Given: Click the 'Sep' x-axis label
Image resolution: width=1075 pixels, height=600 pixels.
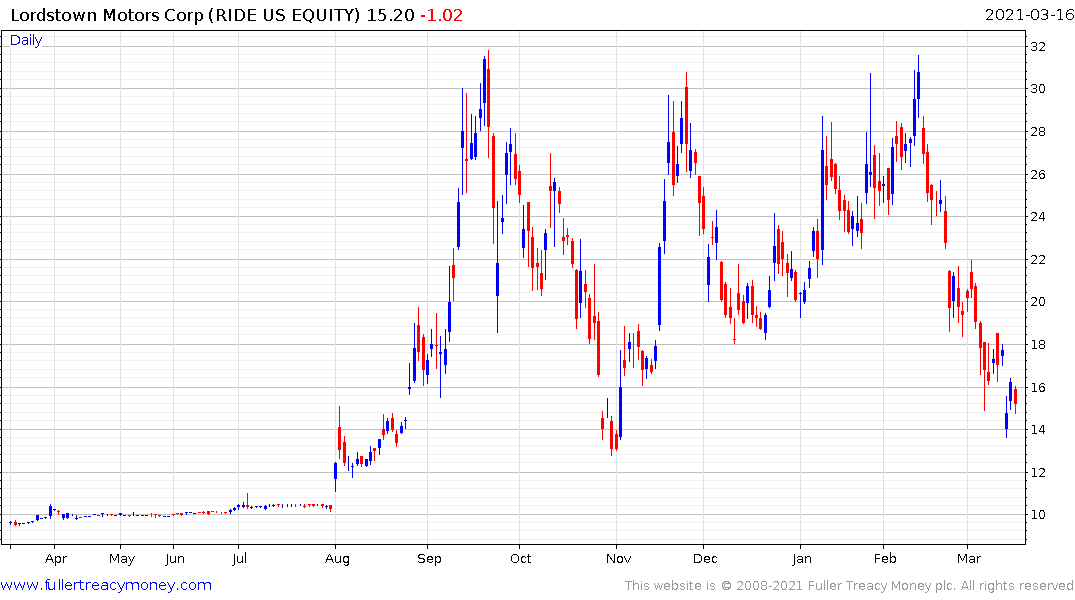Looking at the screenshot, I should pyautogui.click(x=429, y=558).
